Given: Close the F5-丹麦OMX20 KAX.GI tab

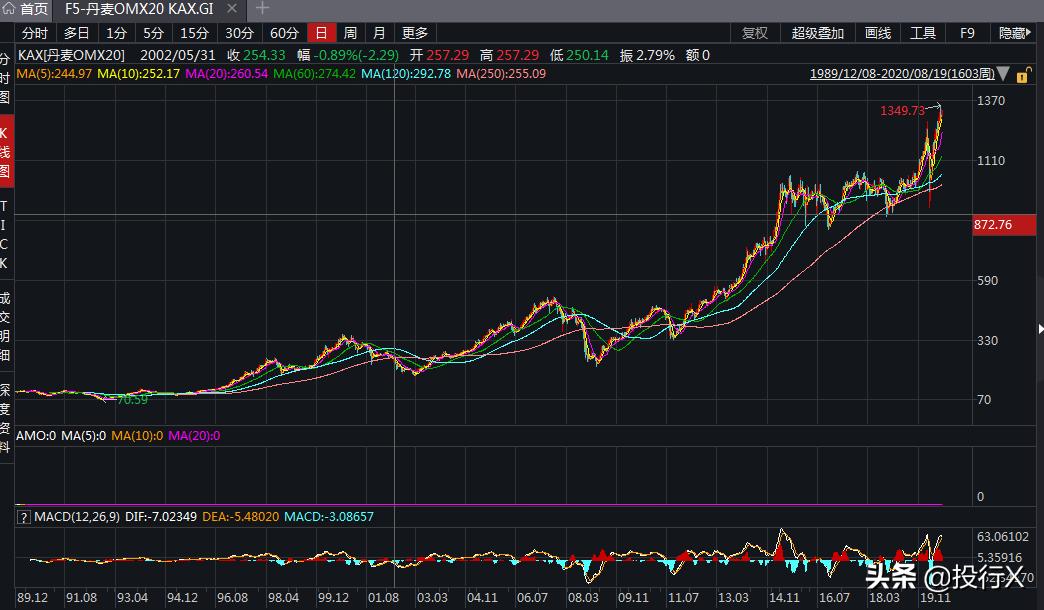Looking at the screenshot, I should pyautogui.click(x=231, y=9).
